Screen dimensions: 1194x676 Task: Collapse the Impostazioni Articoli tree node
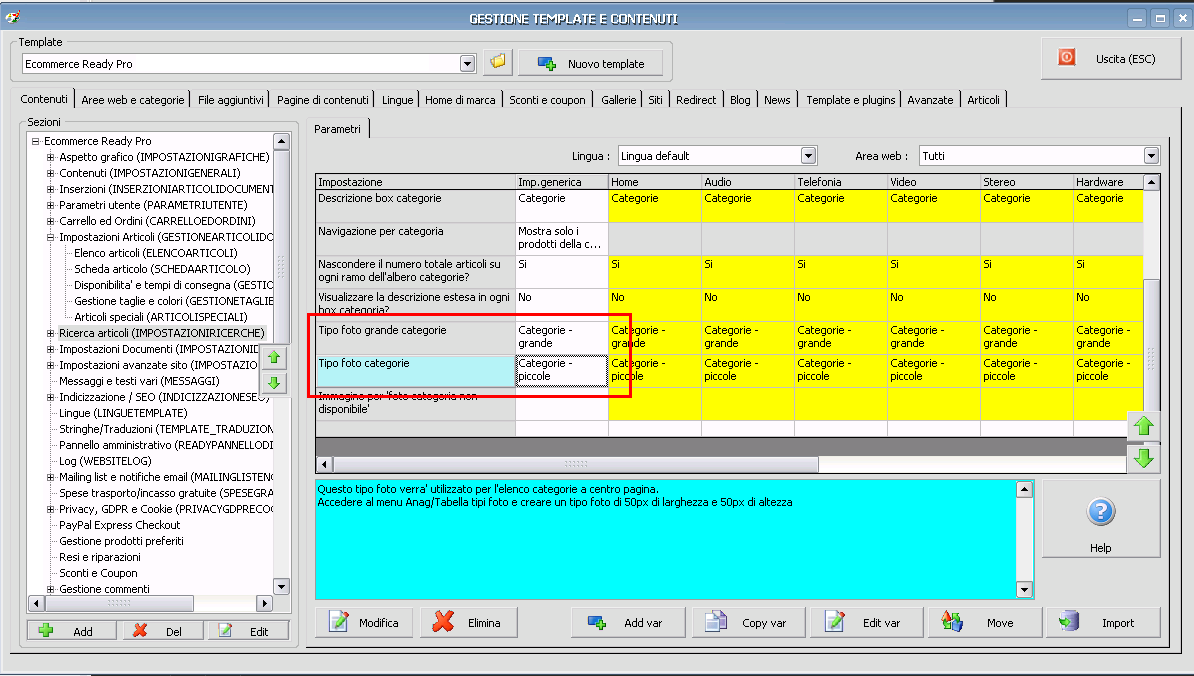51,237
